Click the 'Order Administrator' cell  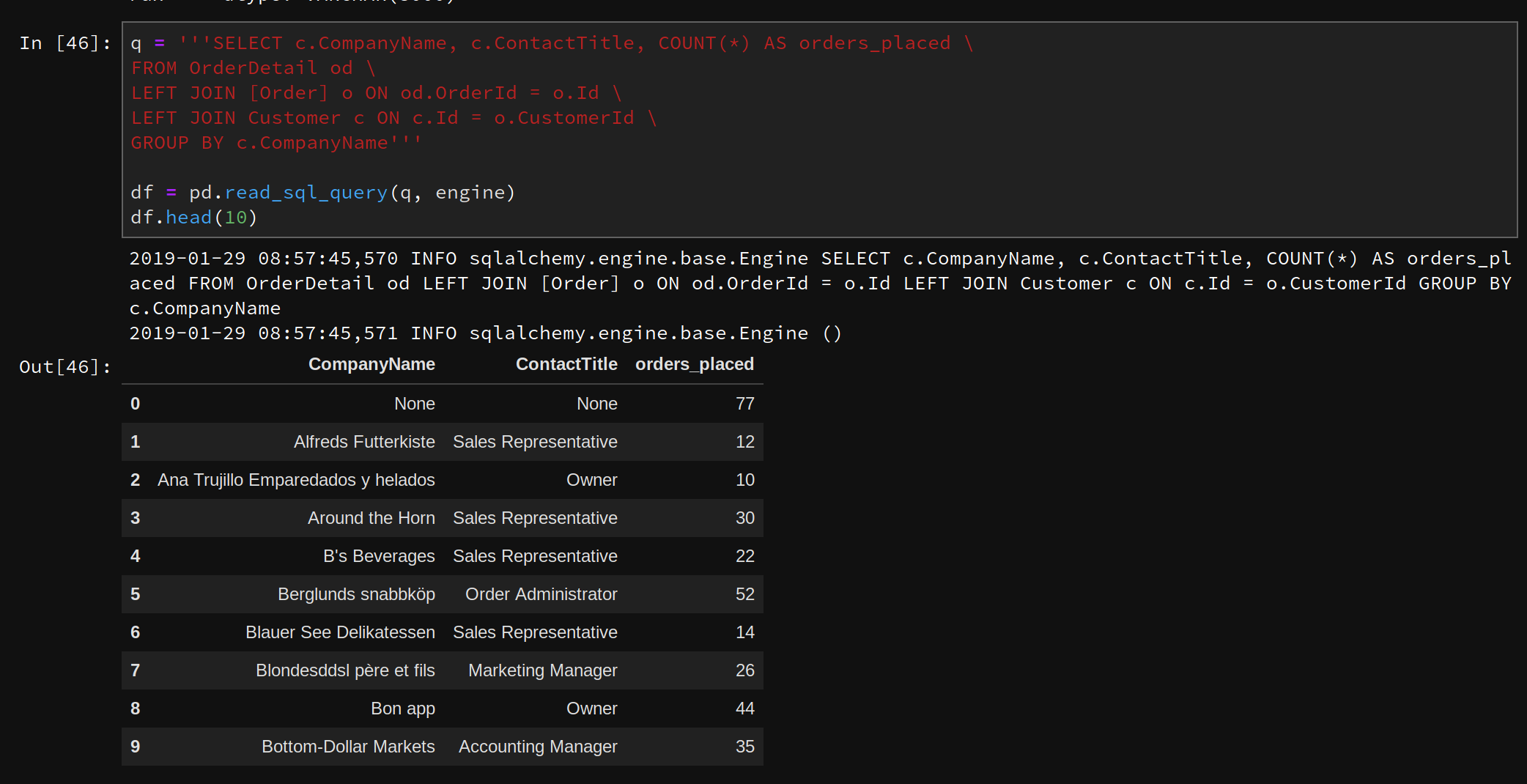(x=541, y=594)
